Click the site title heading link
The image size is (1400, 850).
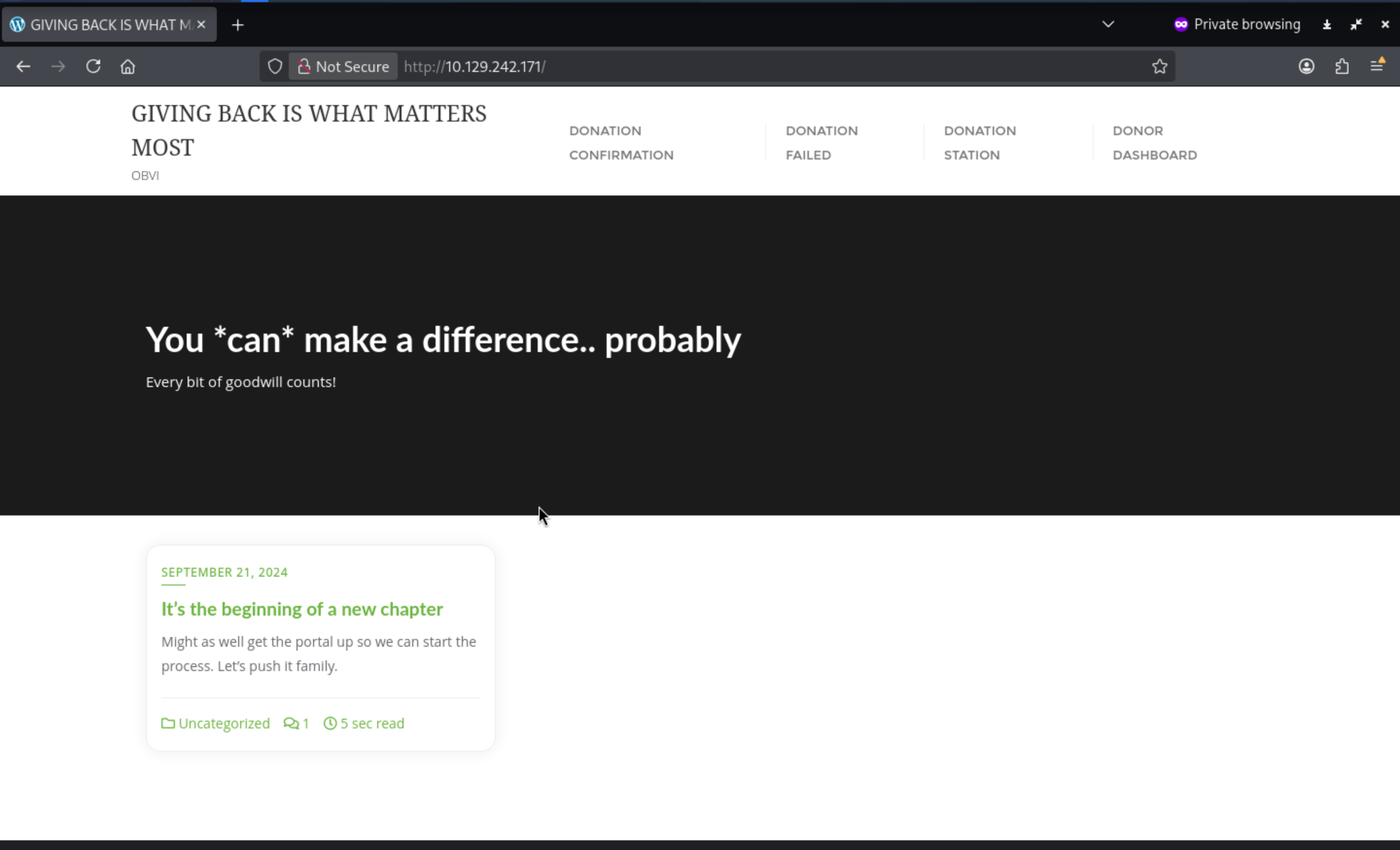(309, 130)
